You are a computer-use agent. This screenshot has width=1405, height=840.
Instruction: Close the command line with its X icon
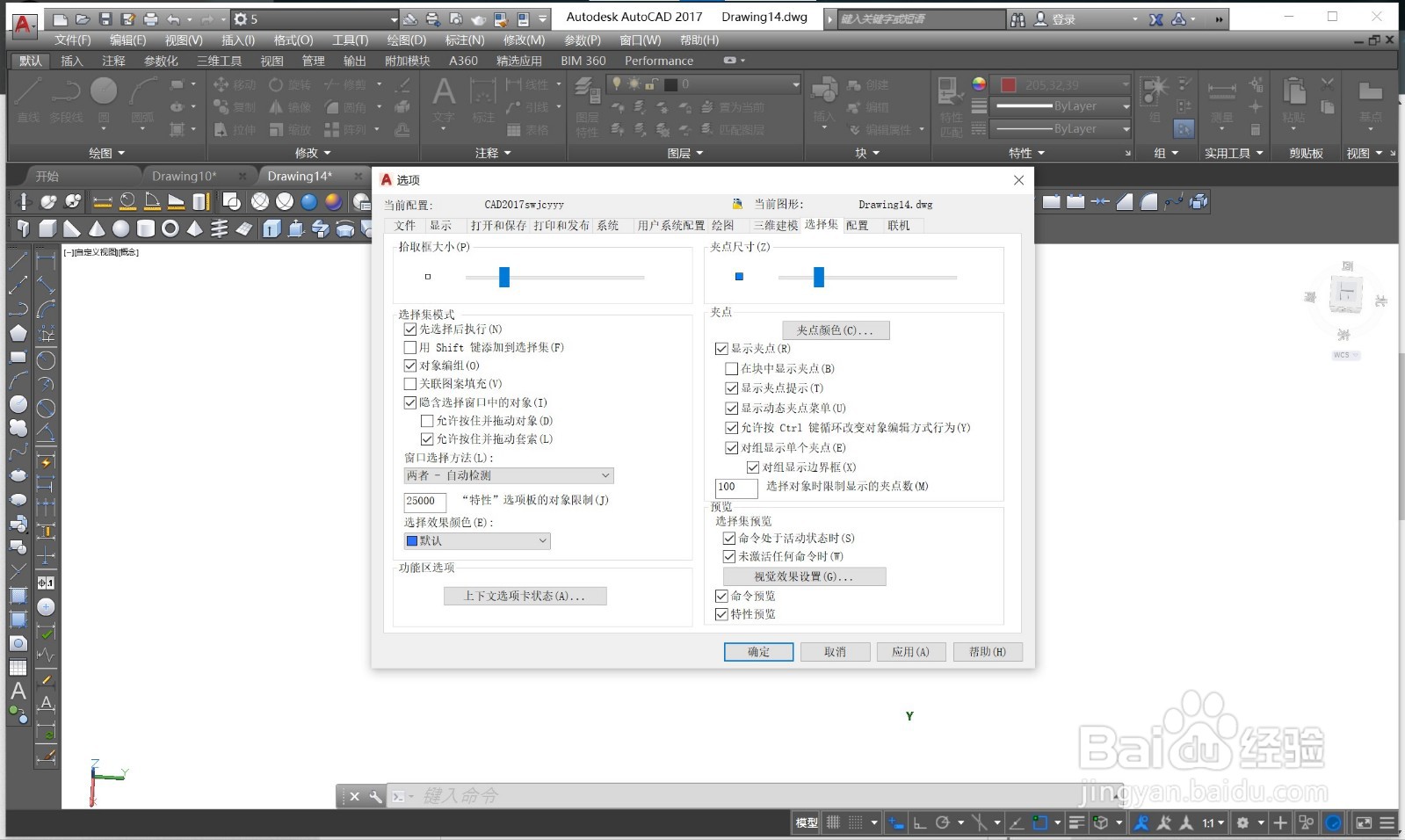pyautogui.click(x=354, y=796)
